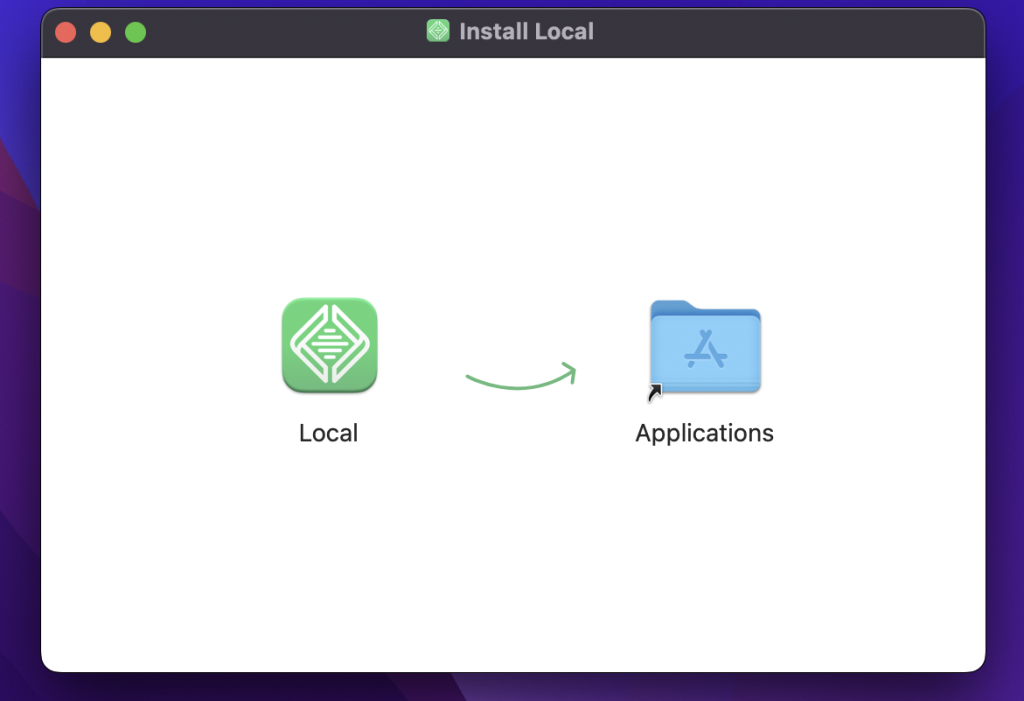Screen dimensions: 1024x701
Task: Minimize the window with the yellow button
Action: pyautogui.click(x=101, y=32)
